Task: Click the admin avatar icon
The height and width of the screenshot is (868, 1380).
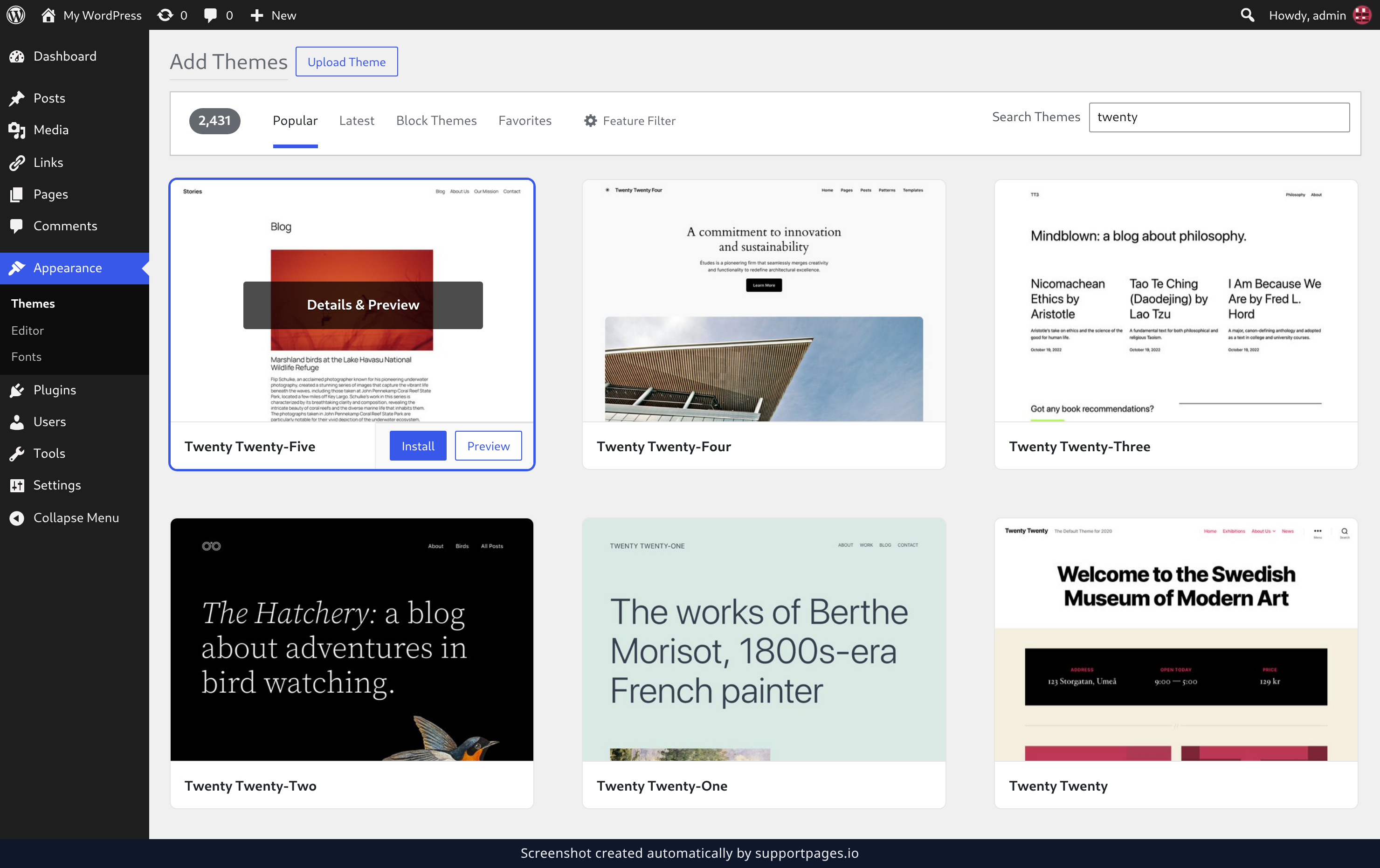Action: (1362, 15)
